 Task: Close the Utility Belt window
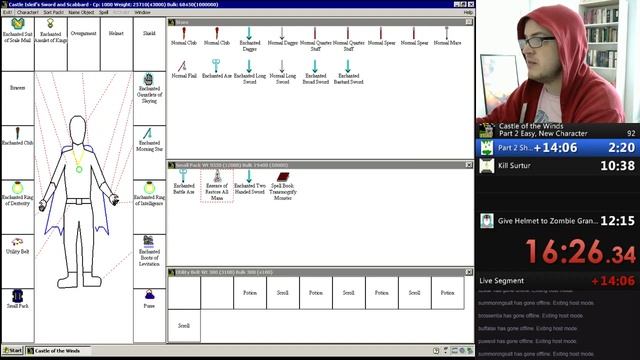[x=469, y=272]
